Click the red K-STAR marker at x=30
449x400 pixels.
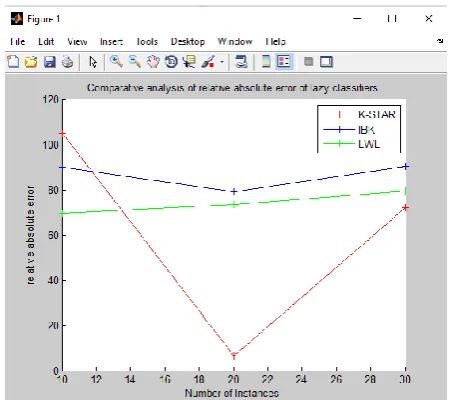[x=405, y=207]
